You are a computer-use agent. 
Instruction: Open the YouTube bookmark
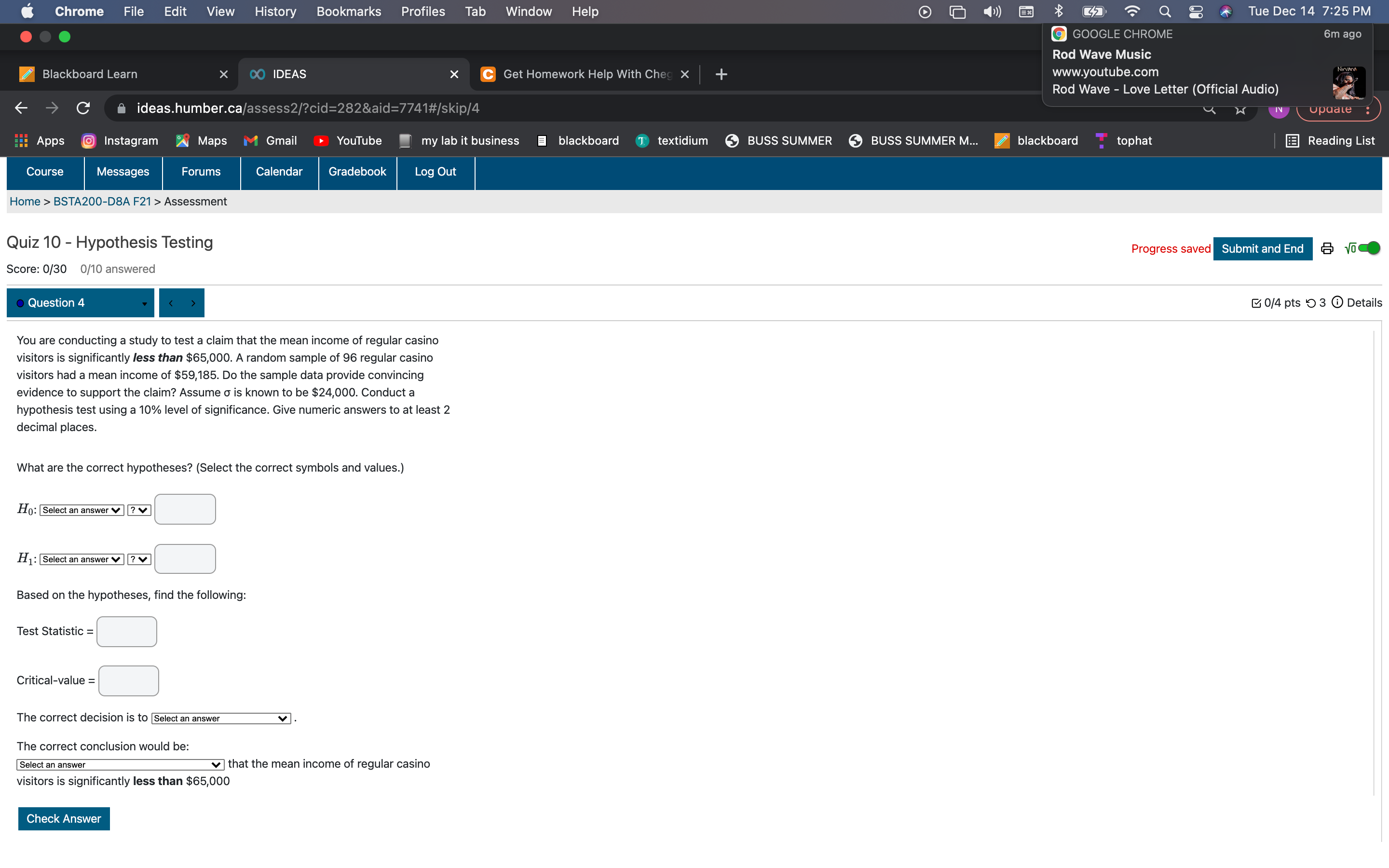(347, 141)
